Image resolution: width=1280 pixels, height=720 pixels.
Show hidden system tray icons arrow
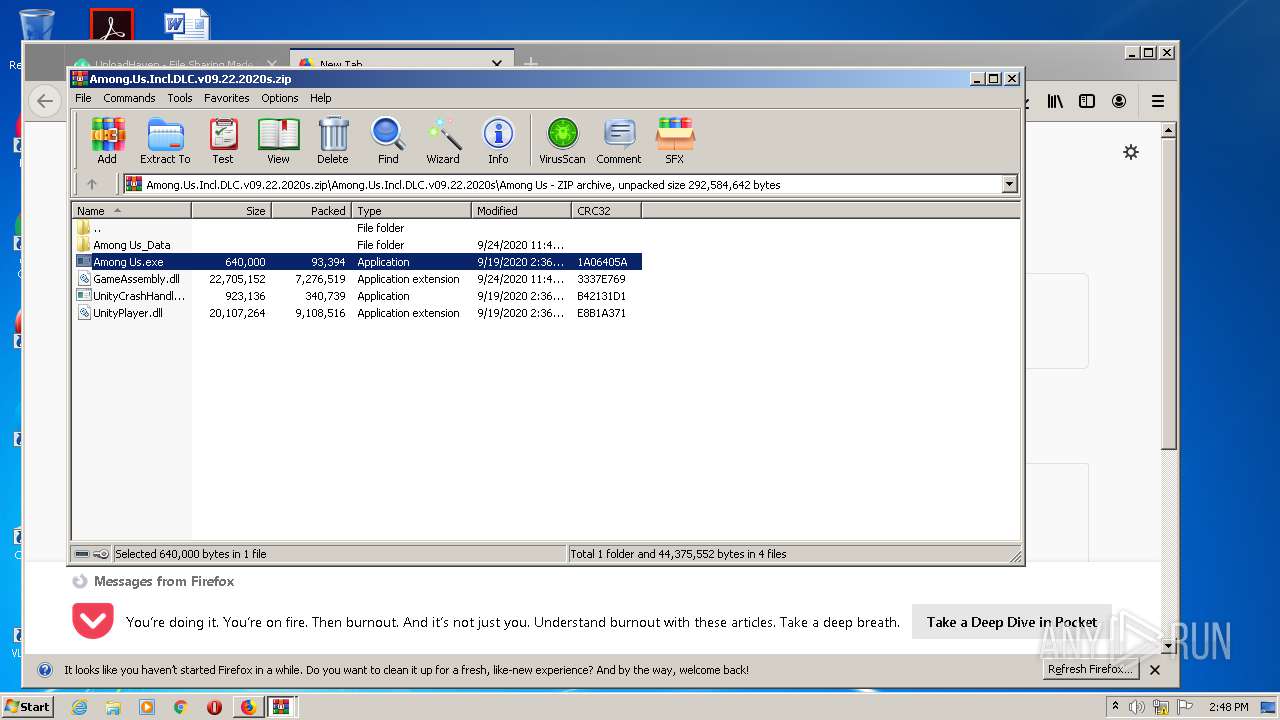1116,707
